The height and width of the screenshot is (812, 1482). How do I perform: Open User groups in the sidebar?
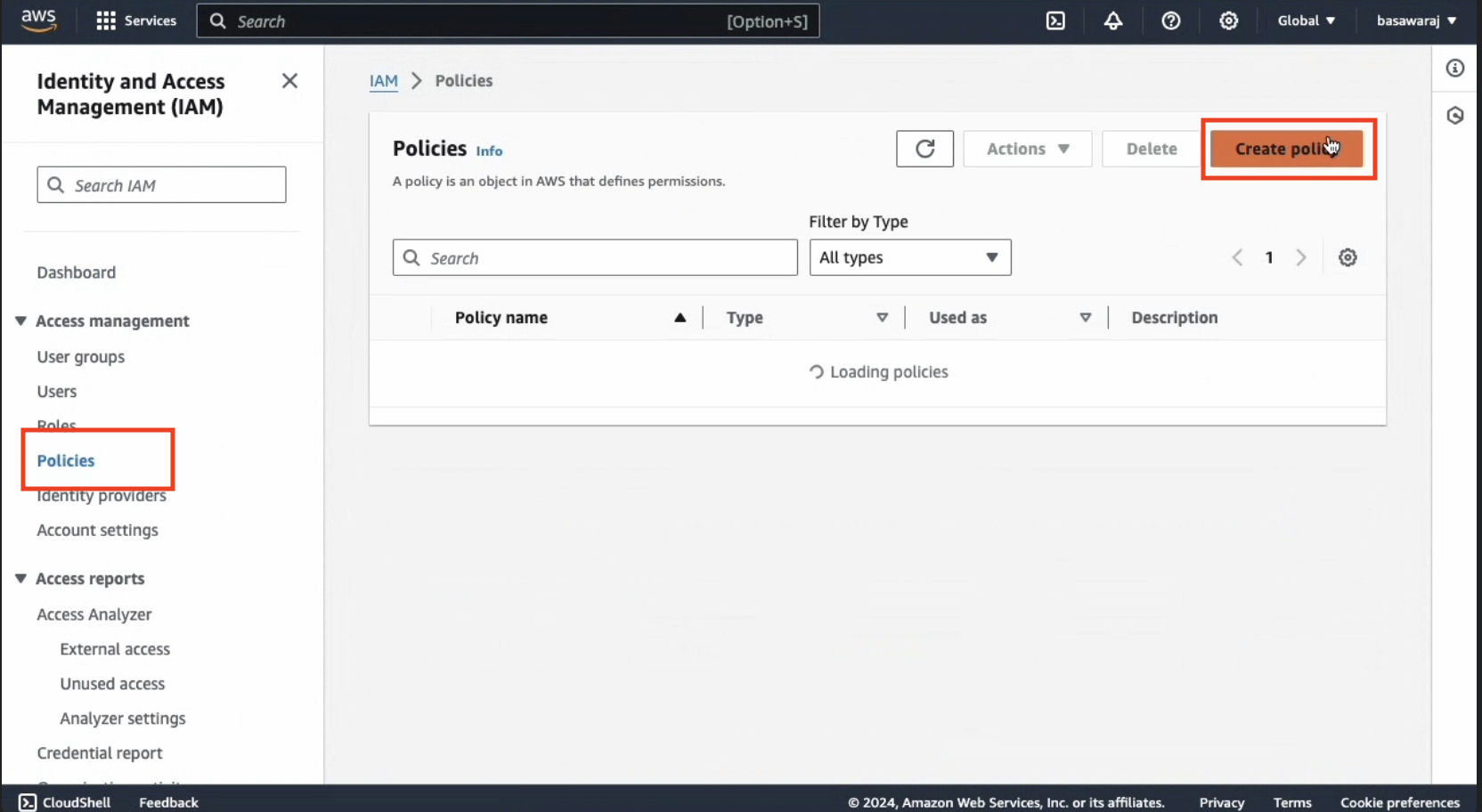80,357
